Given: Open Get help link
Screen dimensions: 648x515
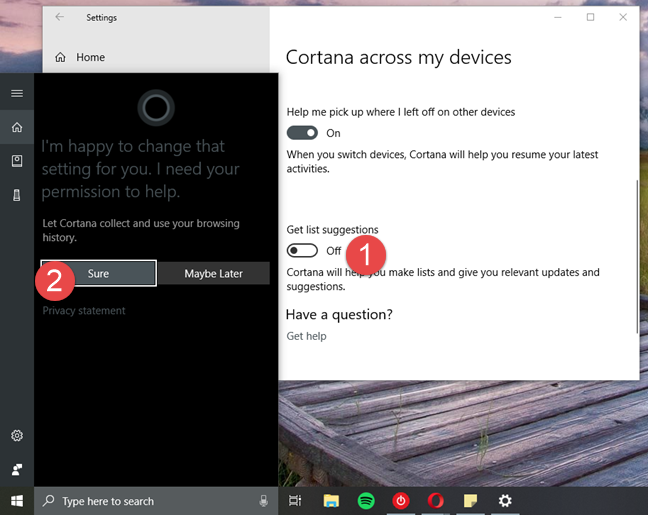Looking at the screenshot, I should click(306, 336).
